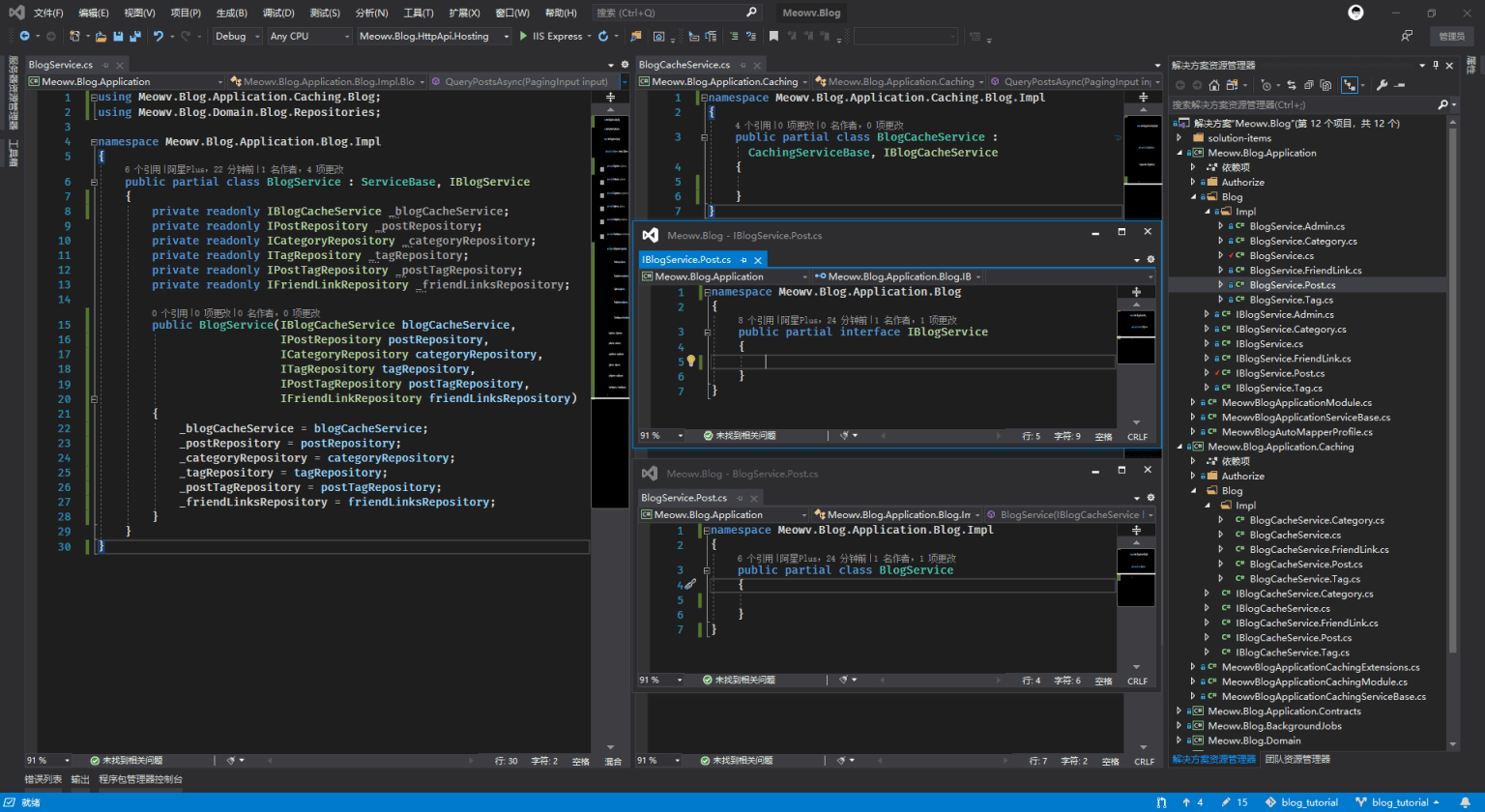Start IIS Express with green play button
1485x812 pixels.
click(523, 36)
